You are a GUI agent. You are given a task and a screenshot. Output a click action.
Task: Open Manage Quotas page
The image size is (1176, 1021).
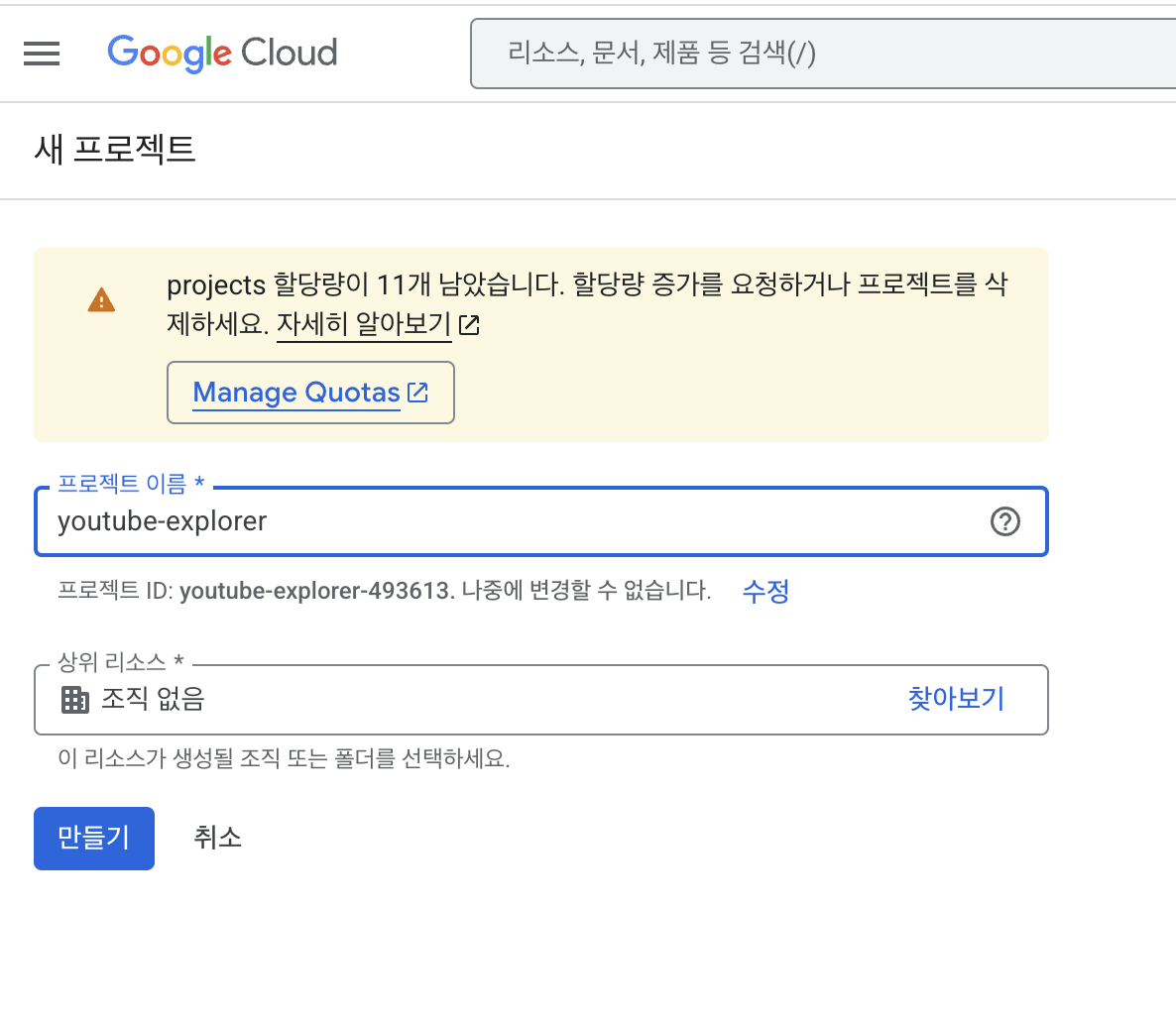pyautogui.click(x=295, y=392)
